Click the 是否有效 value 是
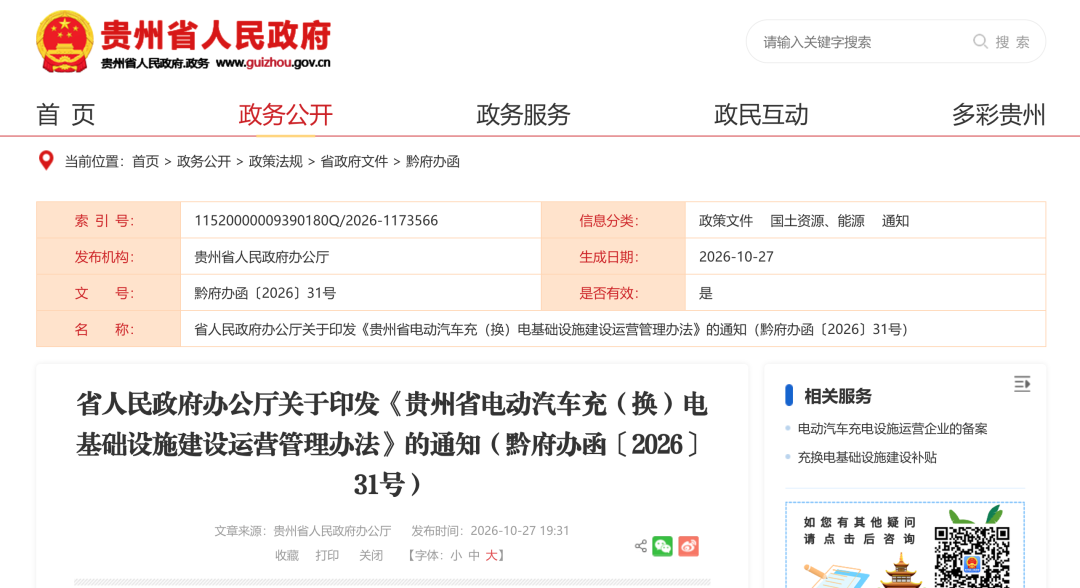 click(706, 293)
